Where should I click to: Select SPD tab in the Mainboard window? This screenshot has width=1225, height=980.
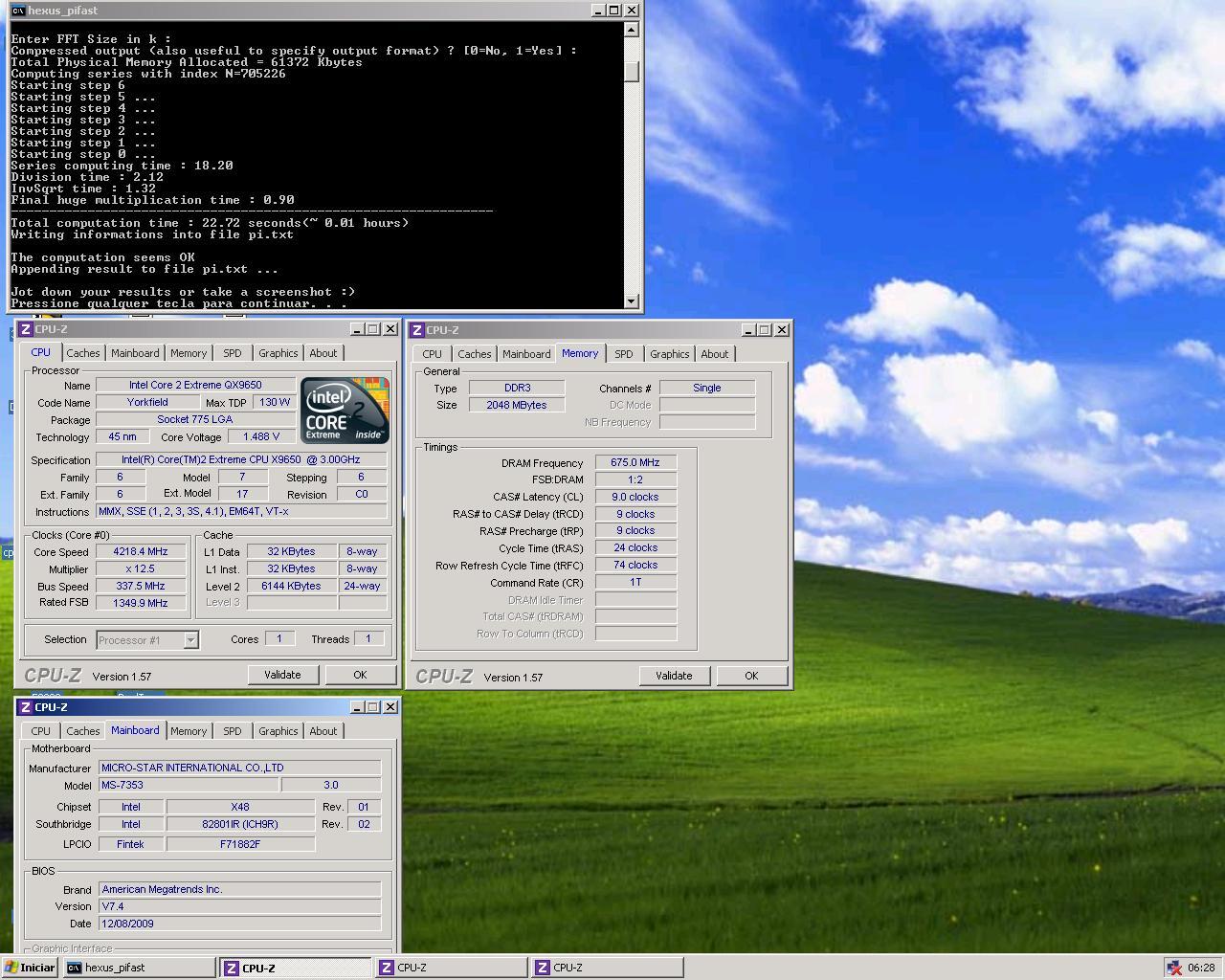(233, 731)
